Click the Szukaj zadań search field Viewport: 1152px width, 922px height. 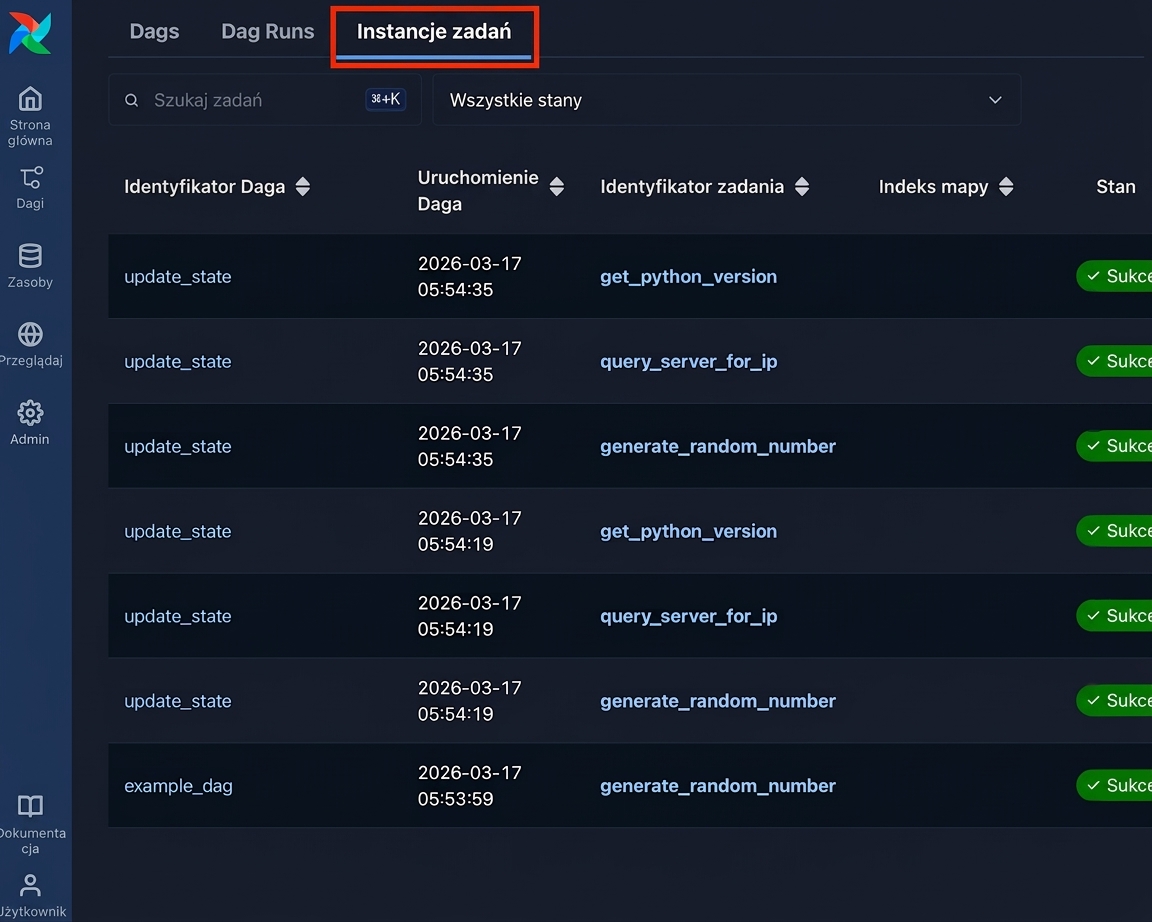coord(265,100)
